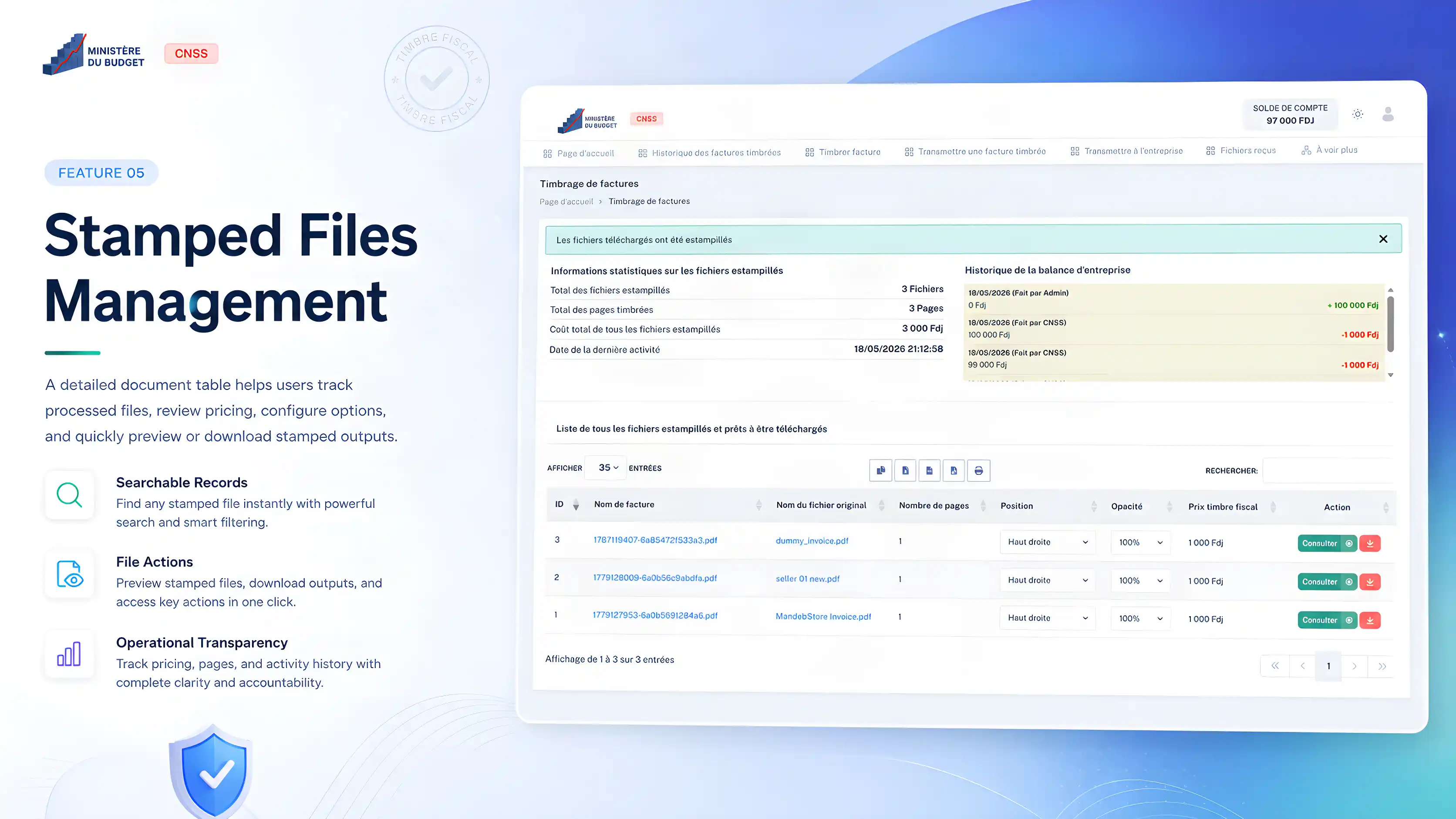Click the balance history scroll-down arrow
1456x819 pixels.
(1390, 375)
